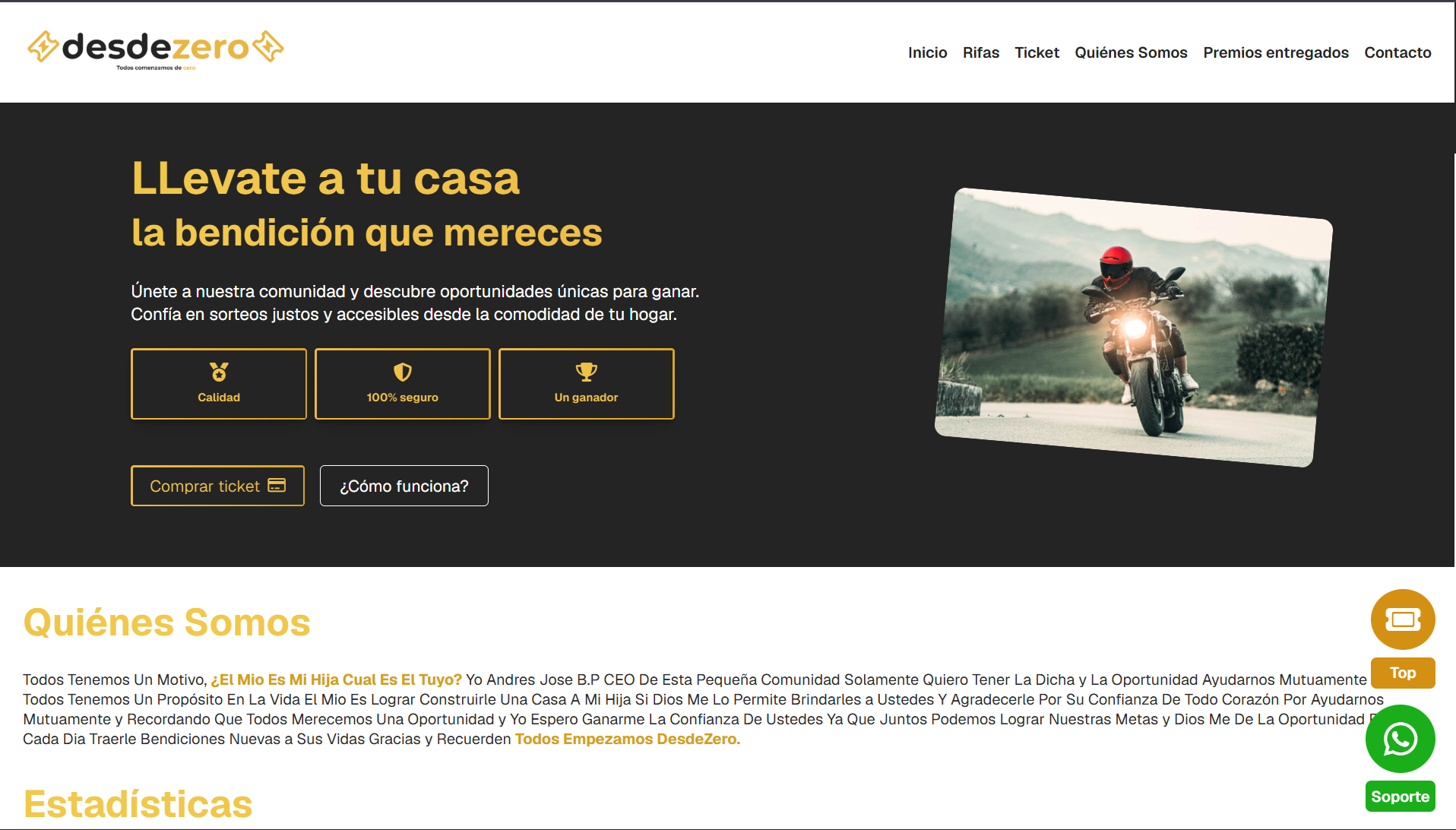
Task: Click the shield icon above 100% seguro
Action: click(x=403, y=372)
